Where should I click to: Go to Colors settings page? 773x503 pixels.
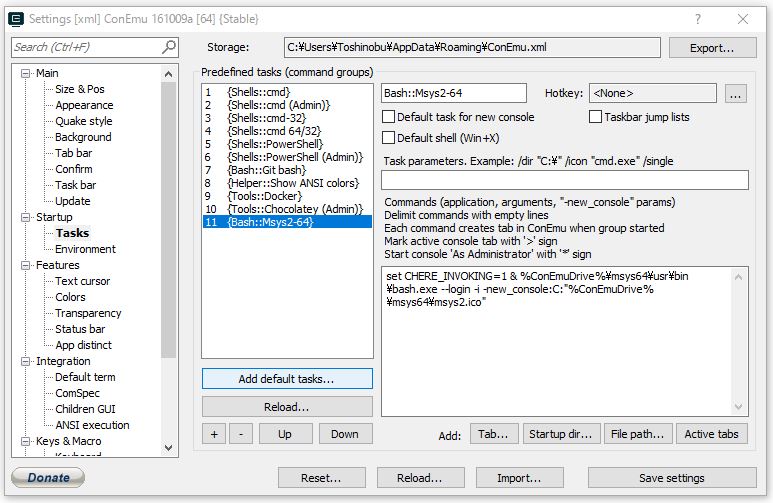coord(70,297)
